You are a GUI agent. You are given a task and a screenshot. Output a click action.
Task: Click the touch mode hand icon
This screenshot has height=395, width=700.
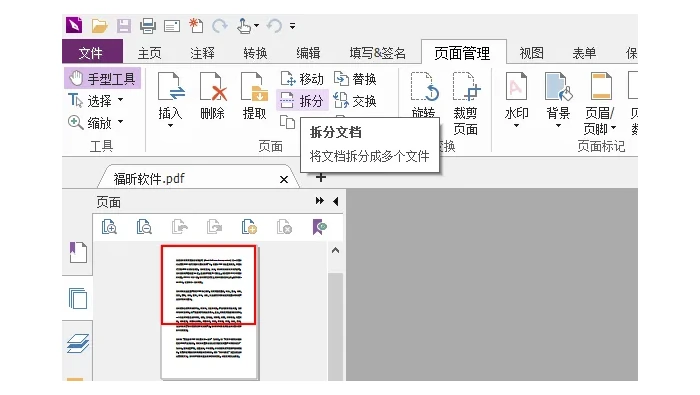click(244, 26)
